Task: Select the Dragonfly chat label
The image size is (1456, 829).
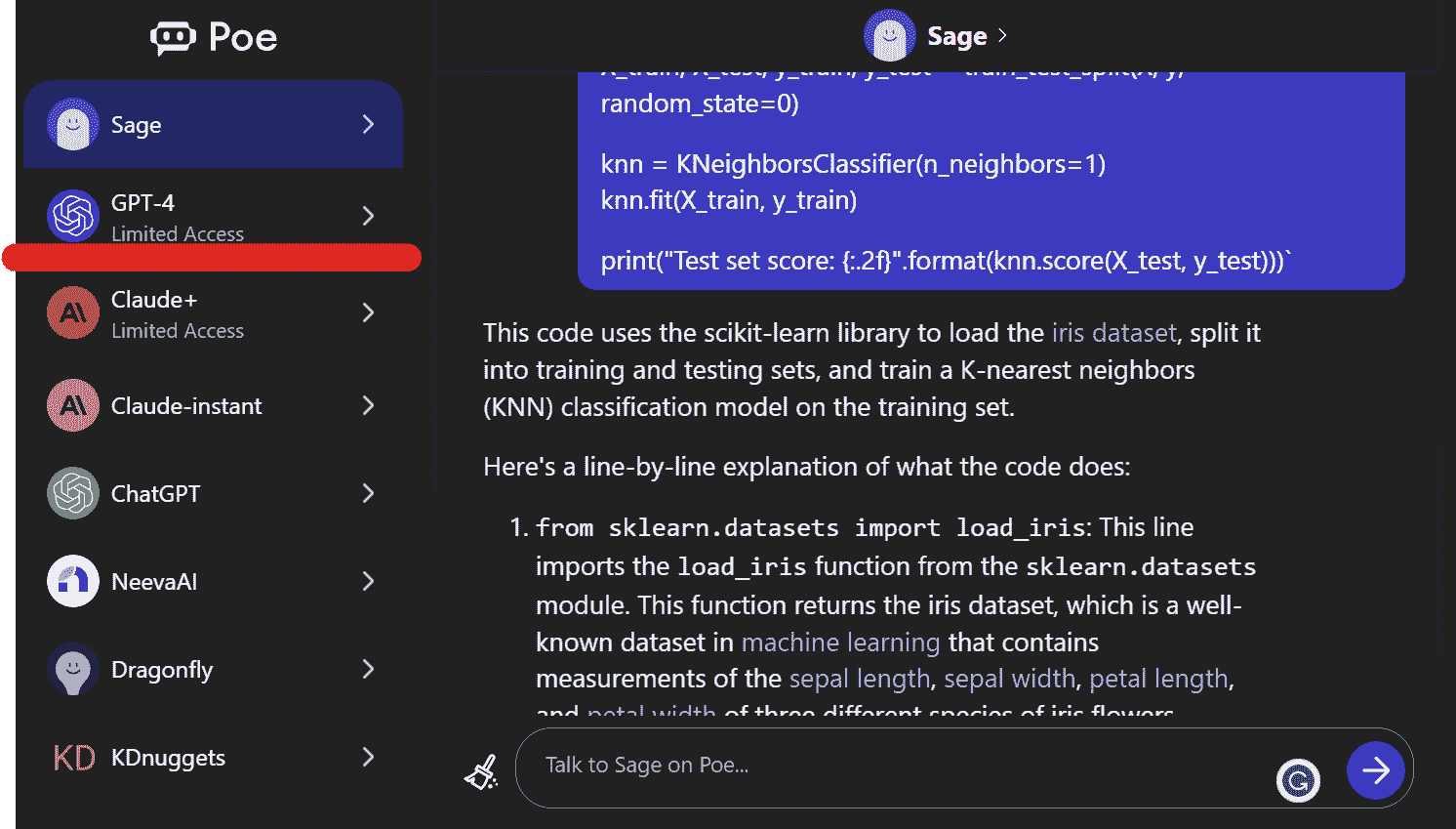Action: tap(162, 671)
